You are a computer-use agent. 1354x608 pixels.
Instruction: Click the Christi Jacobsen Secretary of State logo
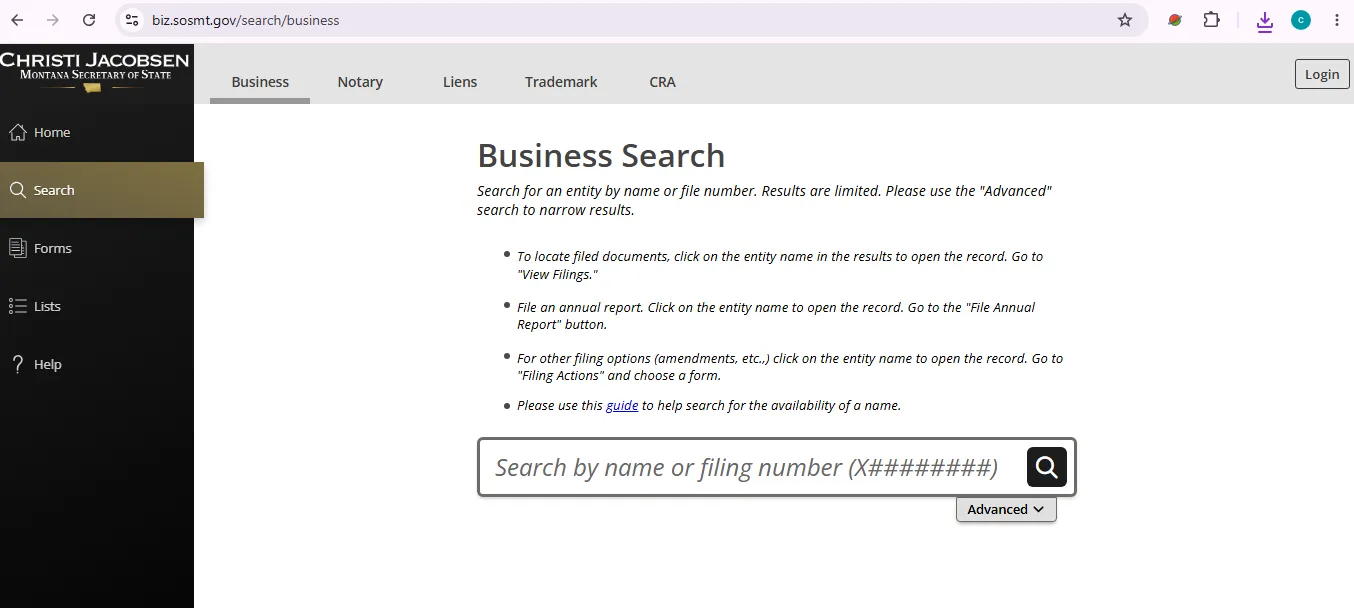point(95,72)
